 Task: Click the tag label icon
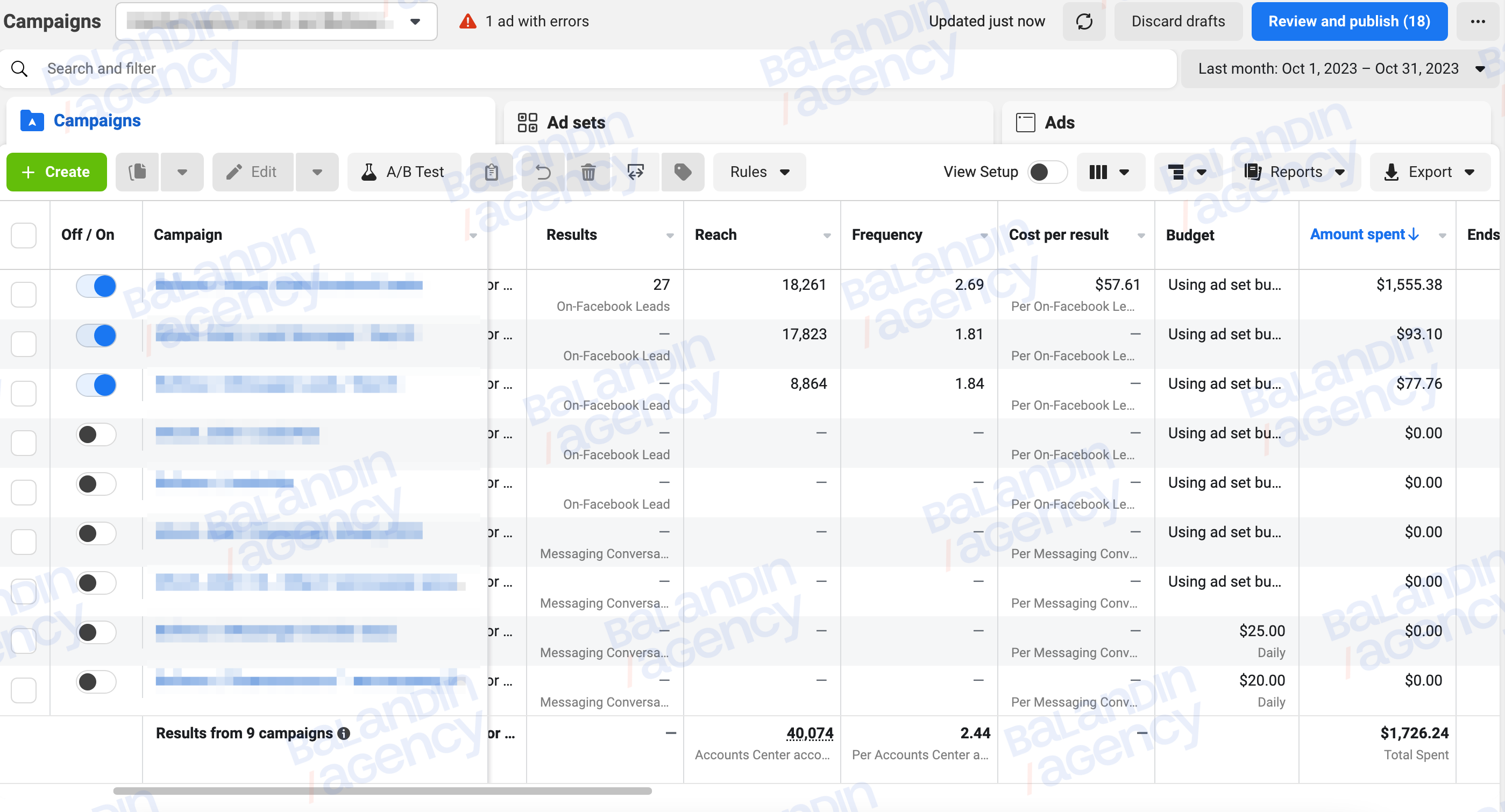coord(683,172)
